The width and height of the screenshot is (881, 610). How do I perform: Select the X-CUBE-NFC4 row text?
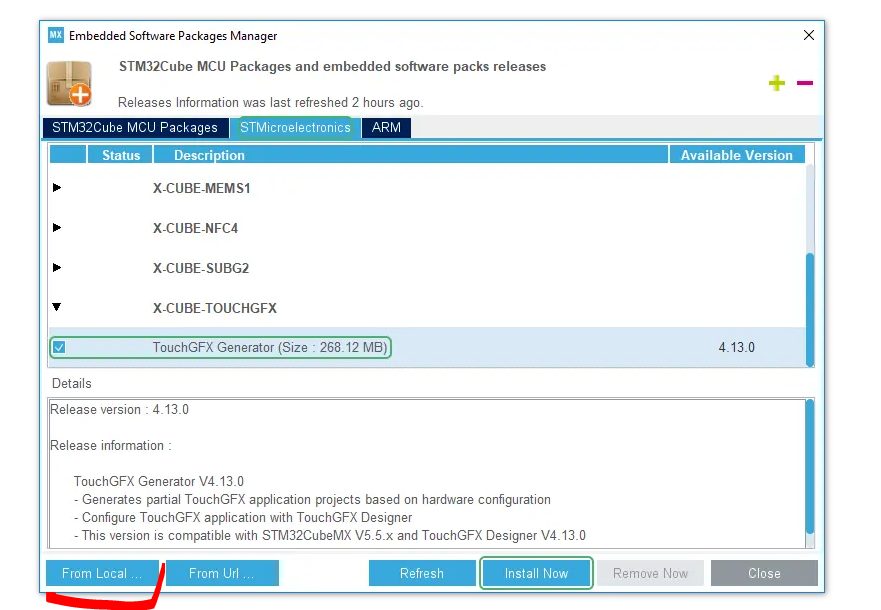coord(196,228)
